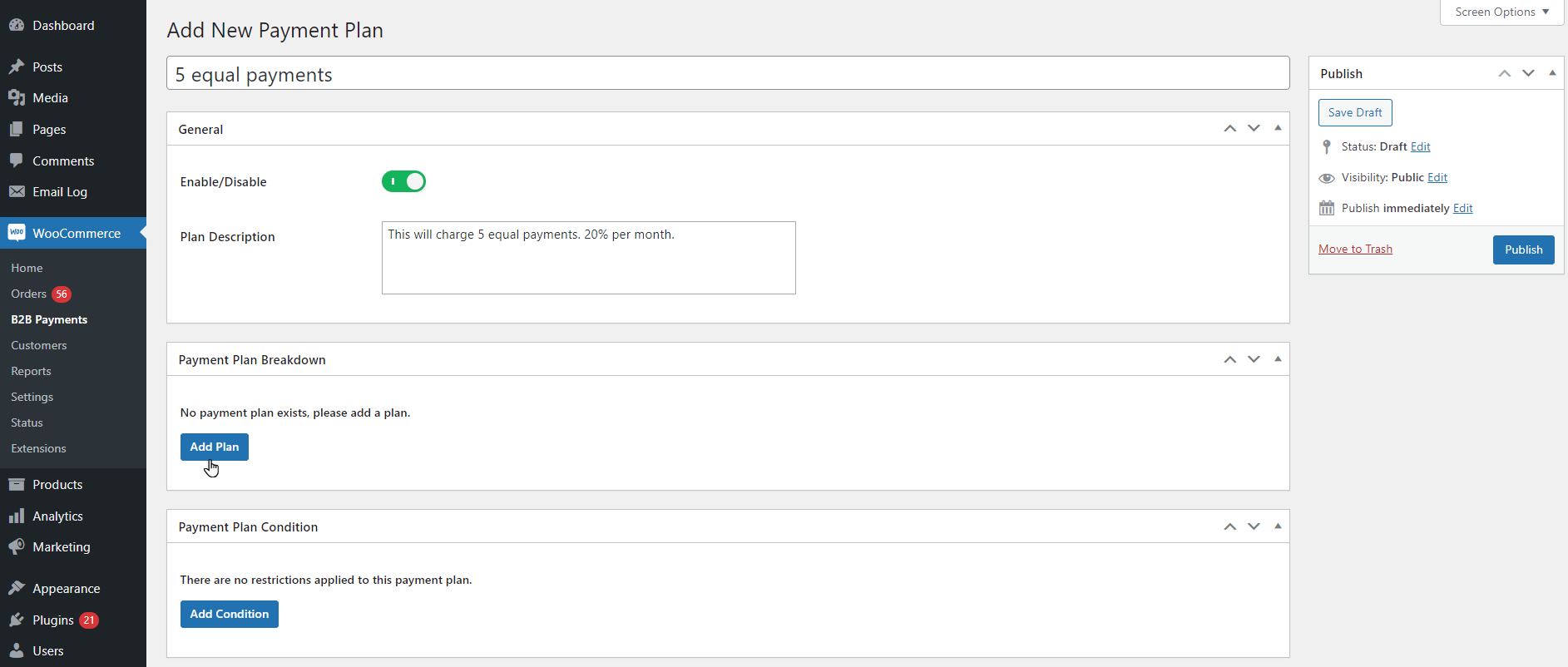Click into the Plan Description text area

[x=589, y=258]
